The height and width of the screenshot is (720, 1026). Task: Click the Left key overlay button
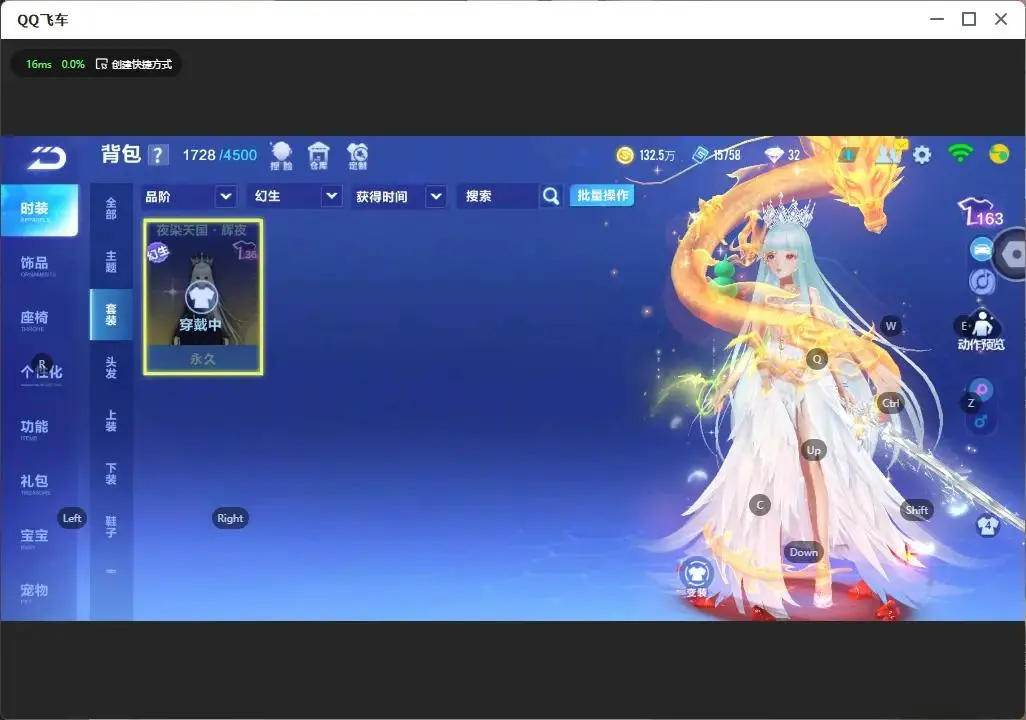[x=72, y=518]
